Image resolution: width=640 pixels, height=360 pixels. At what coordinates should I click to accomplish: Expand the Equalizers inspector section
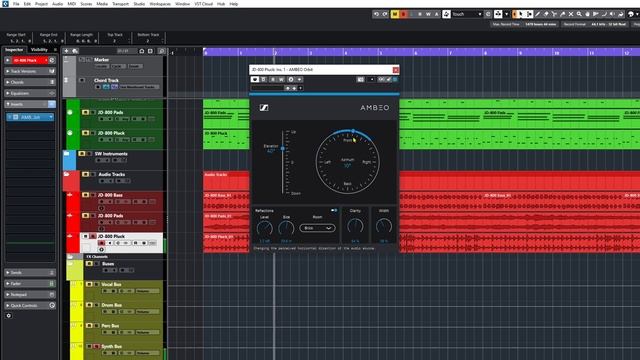29,93
